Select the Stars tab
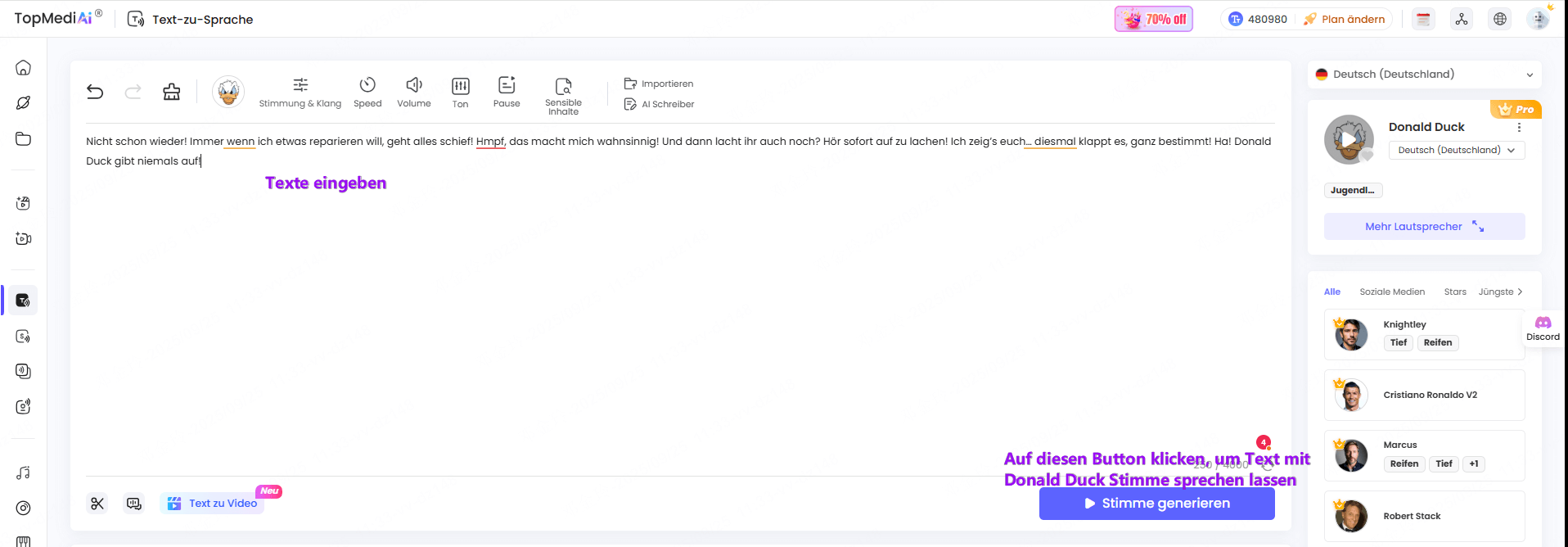Screen dimensions: 1568x547 coord(1455,292)
